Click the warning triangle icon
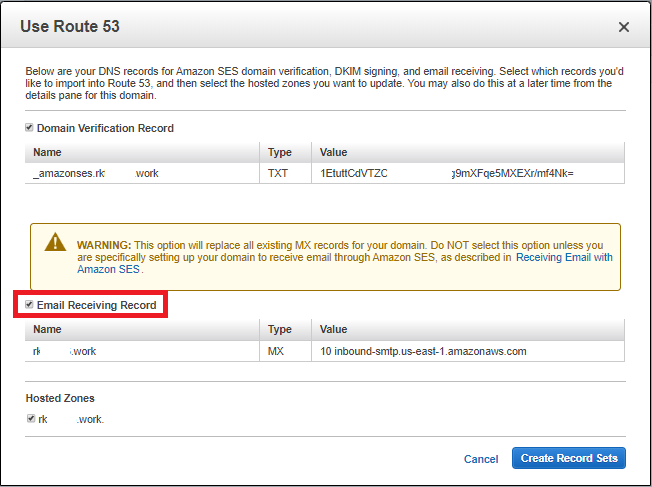The width and height of the screenshot is (652, 487). [55, 242]
